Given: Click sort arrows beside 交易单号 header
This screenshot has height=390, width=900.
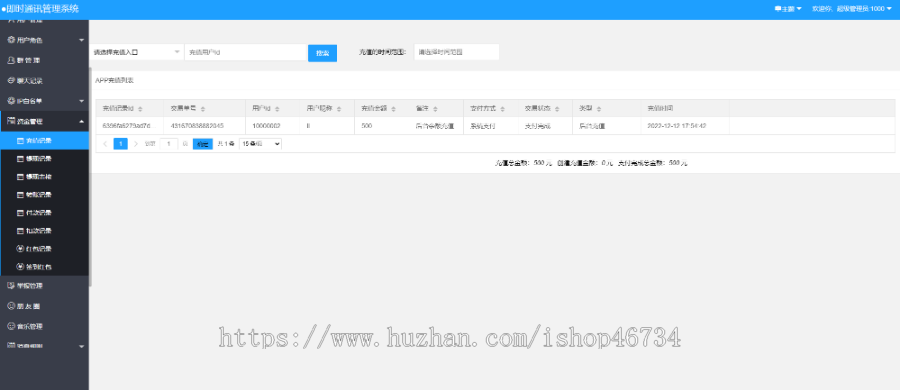Looking at the screenshot, I should click(x=203, y=109).
